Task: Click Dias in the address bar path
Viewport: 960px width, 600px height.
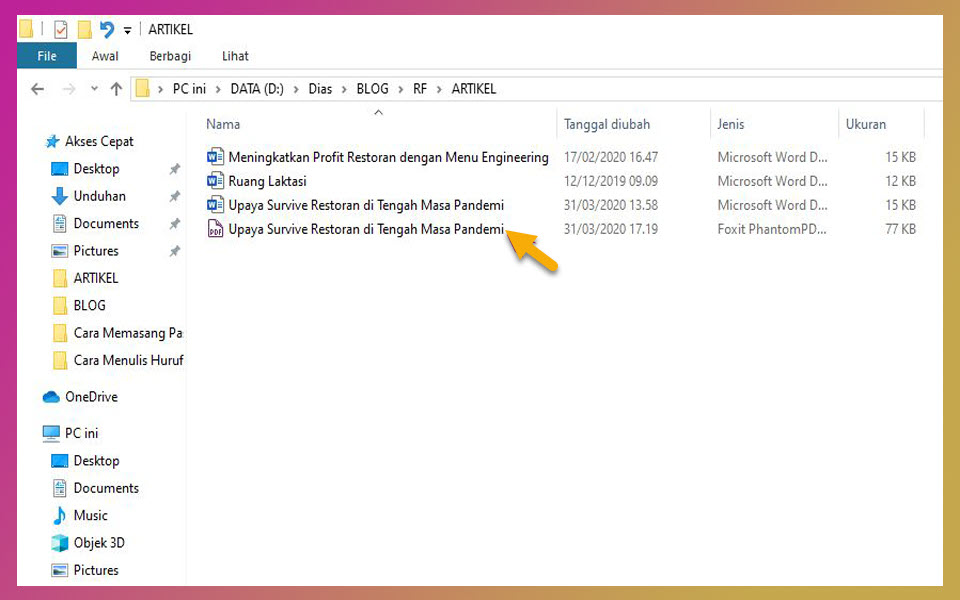Action: (x=320, y=88)
